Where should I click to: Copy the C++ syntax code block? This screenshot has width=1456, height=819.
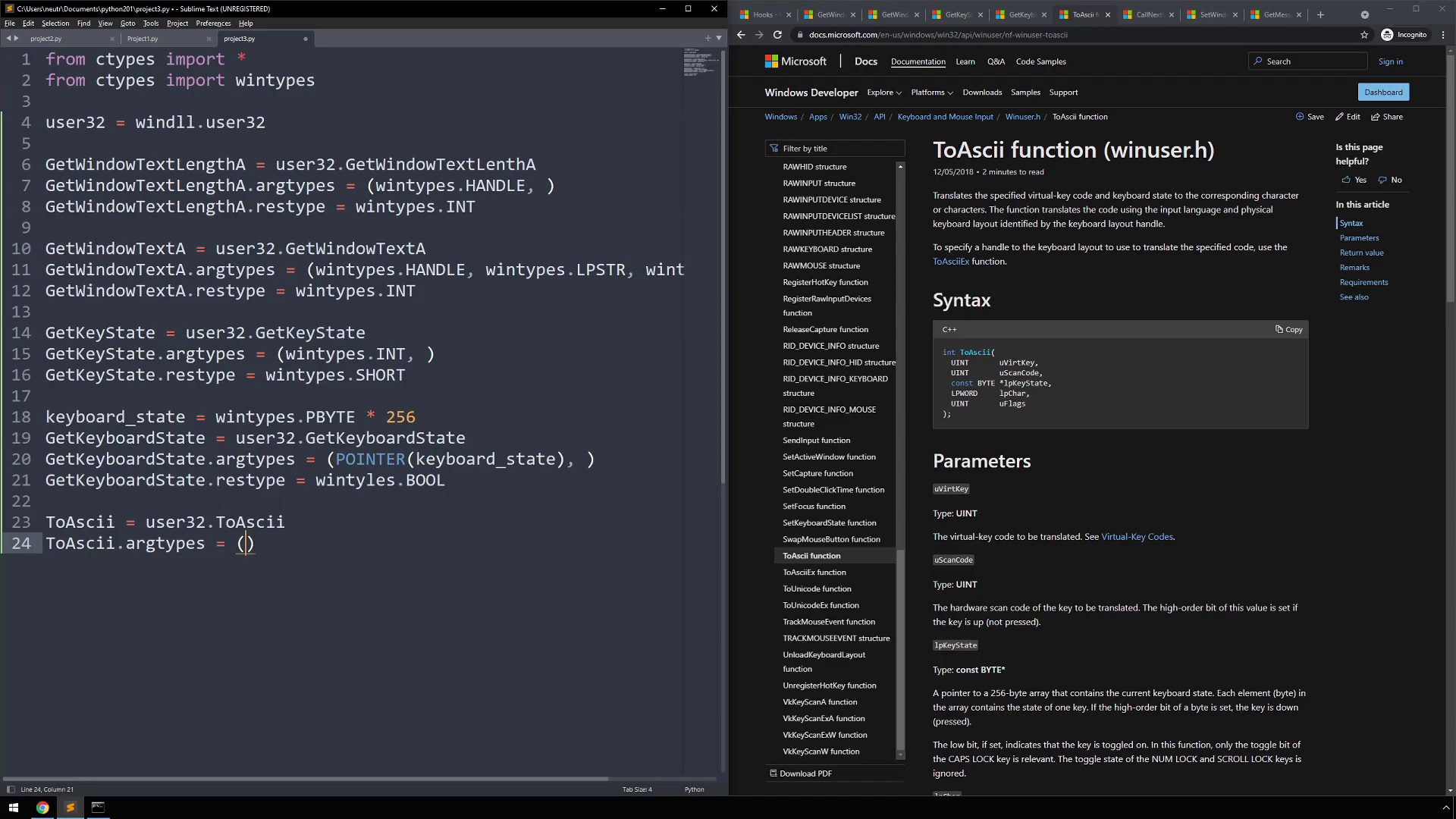1288,329
